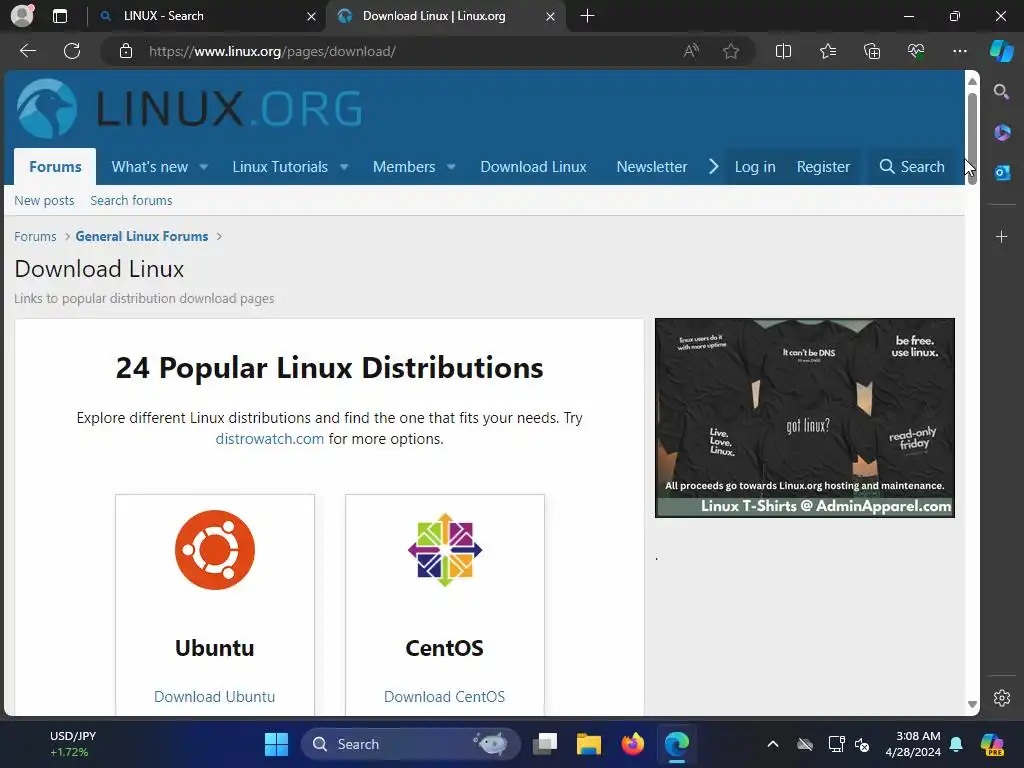Screen dimensions: 1024x768
Task: Open File Explorer from taskbar
Action: 588,744
